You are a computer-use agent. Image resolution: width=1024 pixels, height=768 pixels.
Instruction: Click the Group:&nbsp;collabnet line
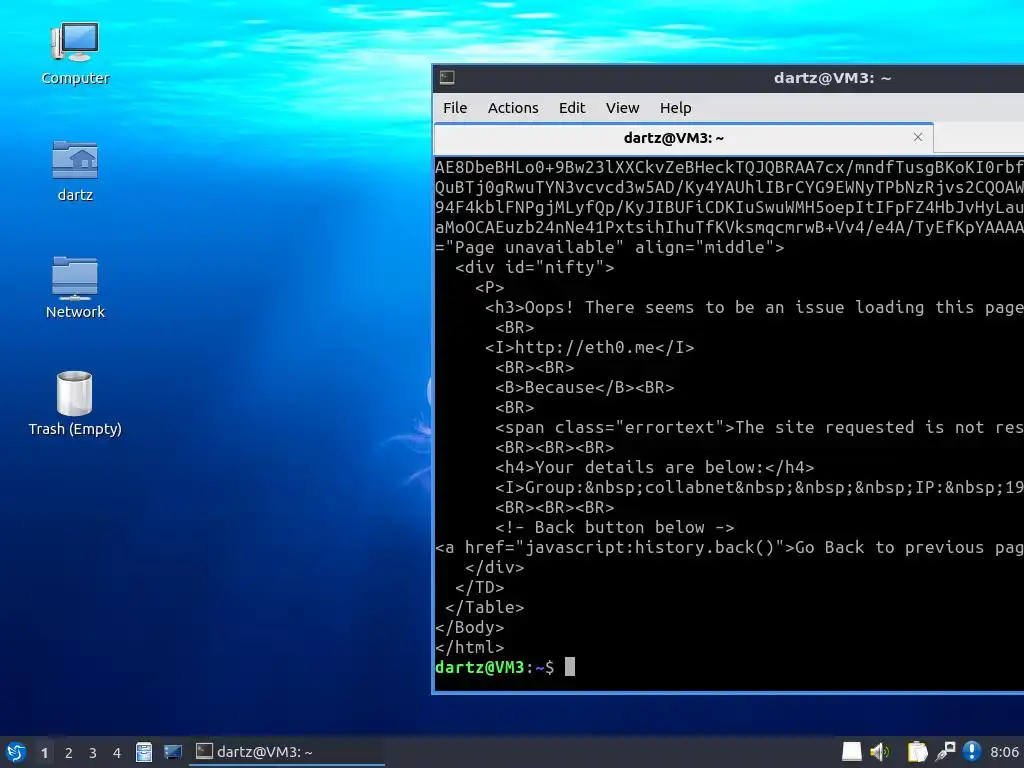point(760,487)
